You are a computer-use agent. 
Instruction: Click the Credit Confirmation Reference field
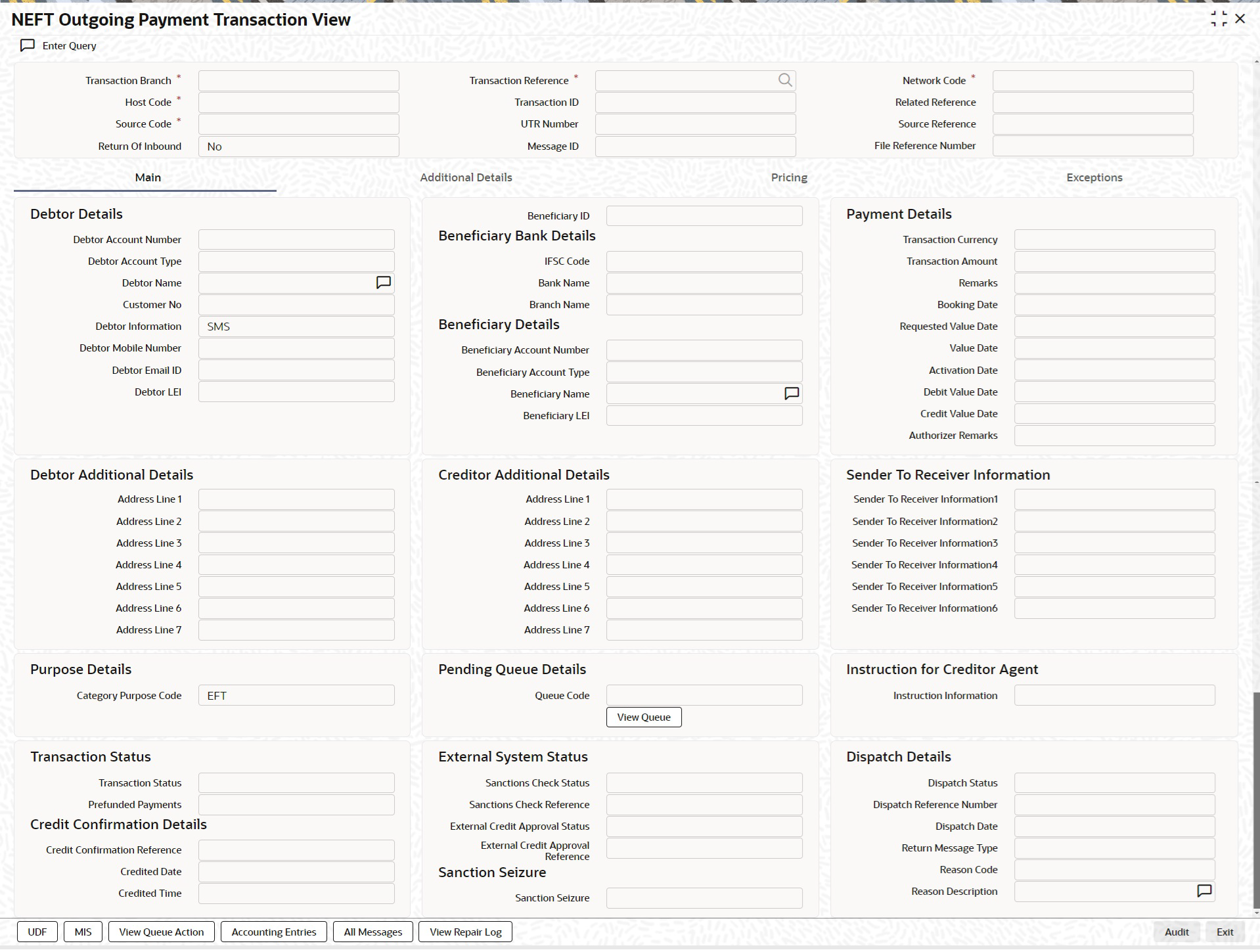click(x=296, y=850)
